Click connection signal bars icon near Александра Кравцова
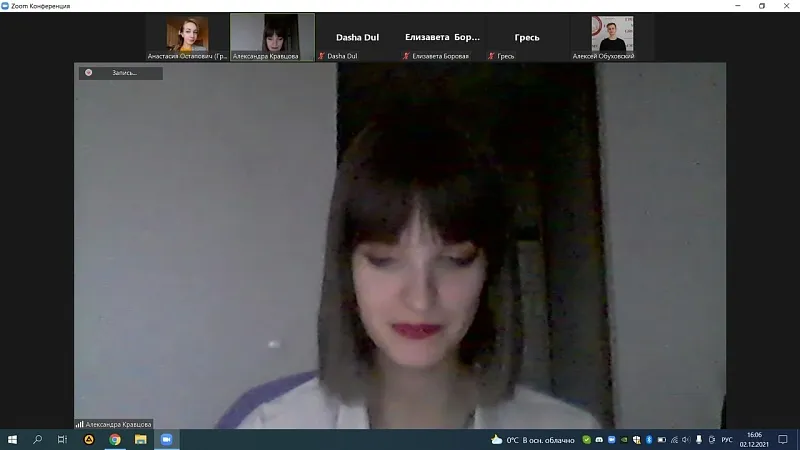 click(80, 424)
